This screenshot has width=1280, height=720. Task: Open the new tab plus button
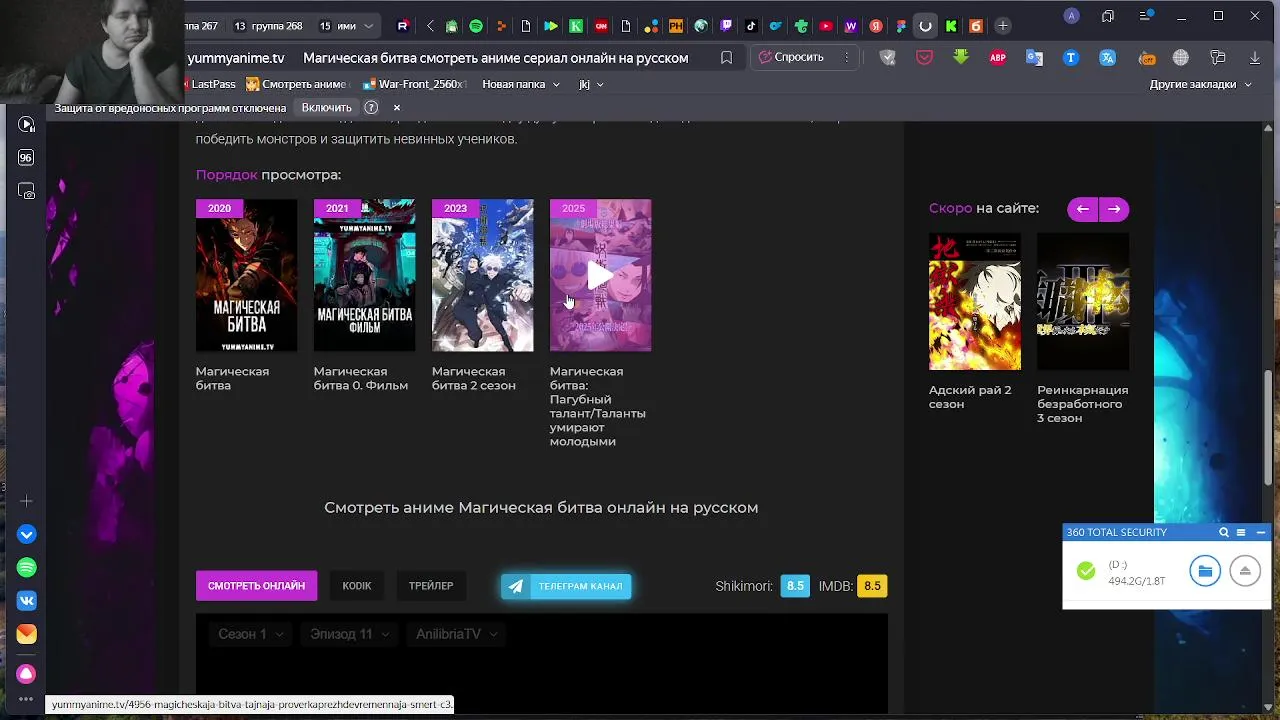[x=1002, y=26]
